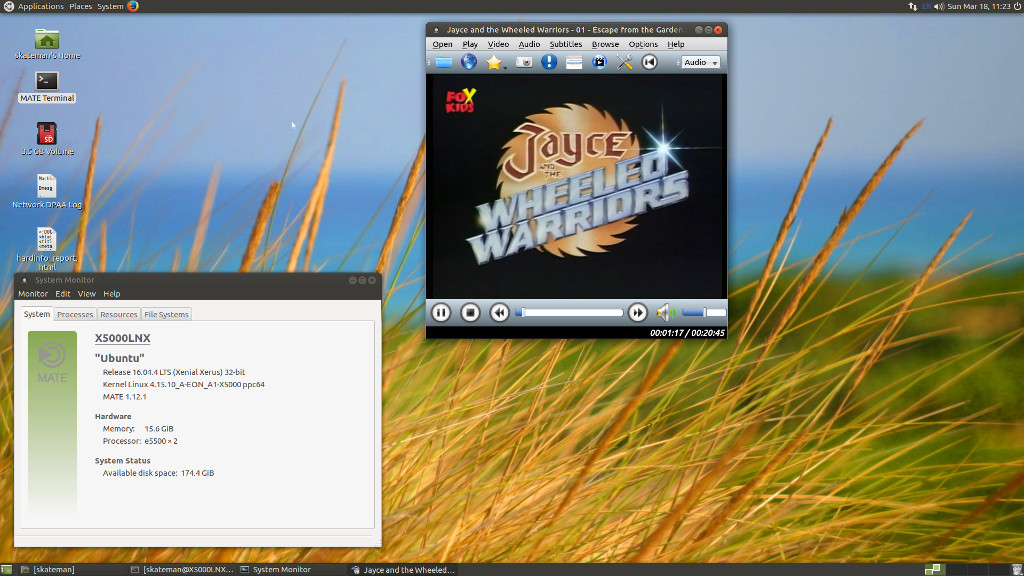Click the power/shutdown icon in top panel
Image resolution: width=1024 pixels, height=576 pixels.
pos(1017,7)
